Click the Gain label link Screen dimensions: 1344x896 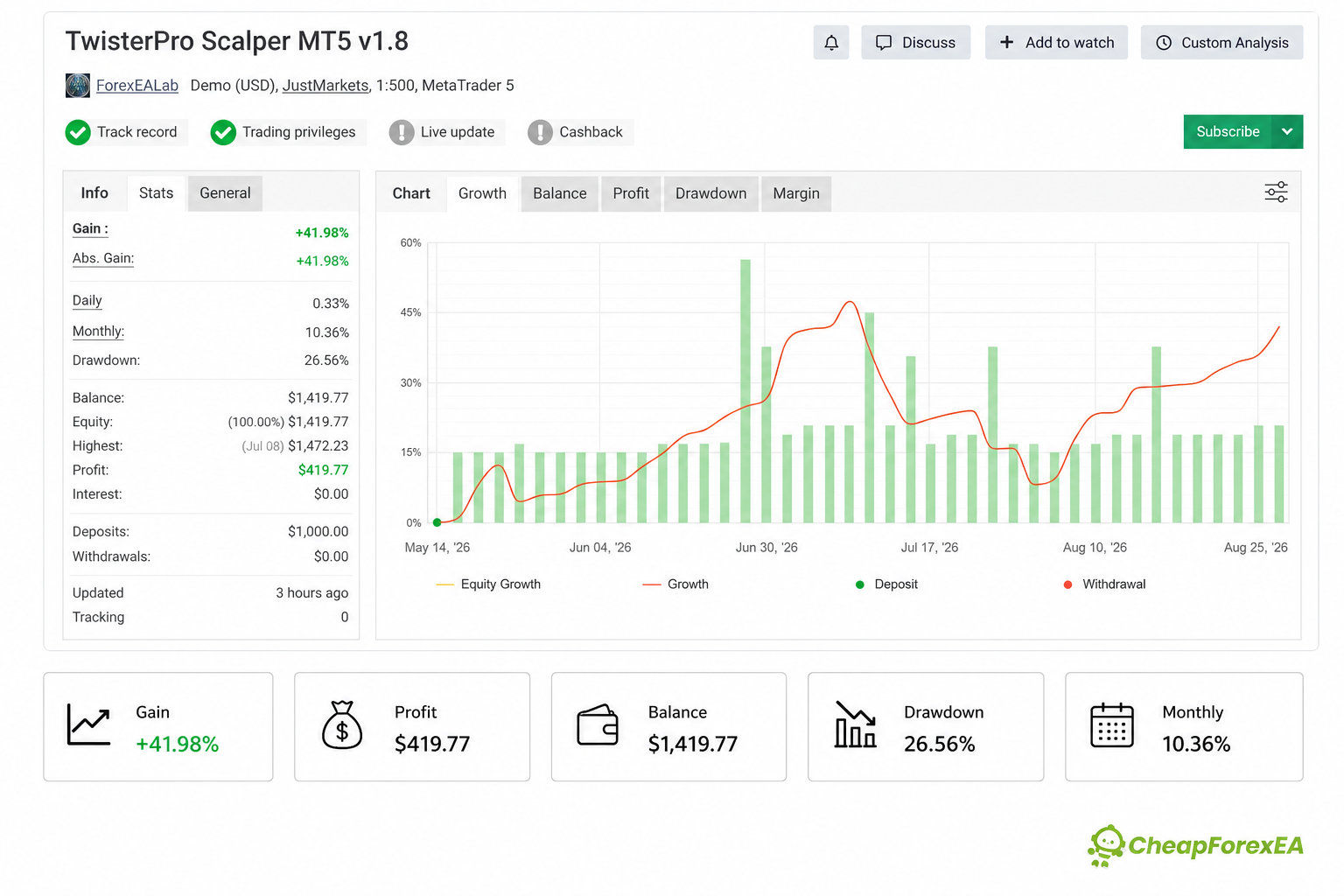[x=90, y=229]
